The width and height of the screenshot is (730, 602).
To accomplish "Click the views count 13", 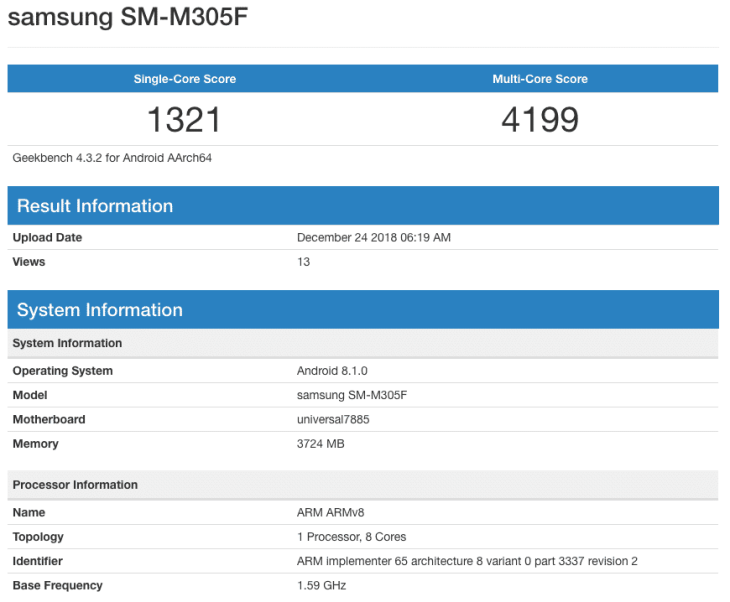I will tap(304, 262).
